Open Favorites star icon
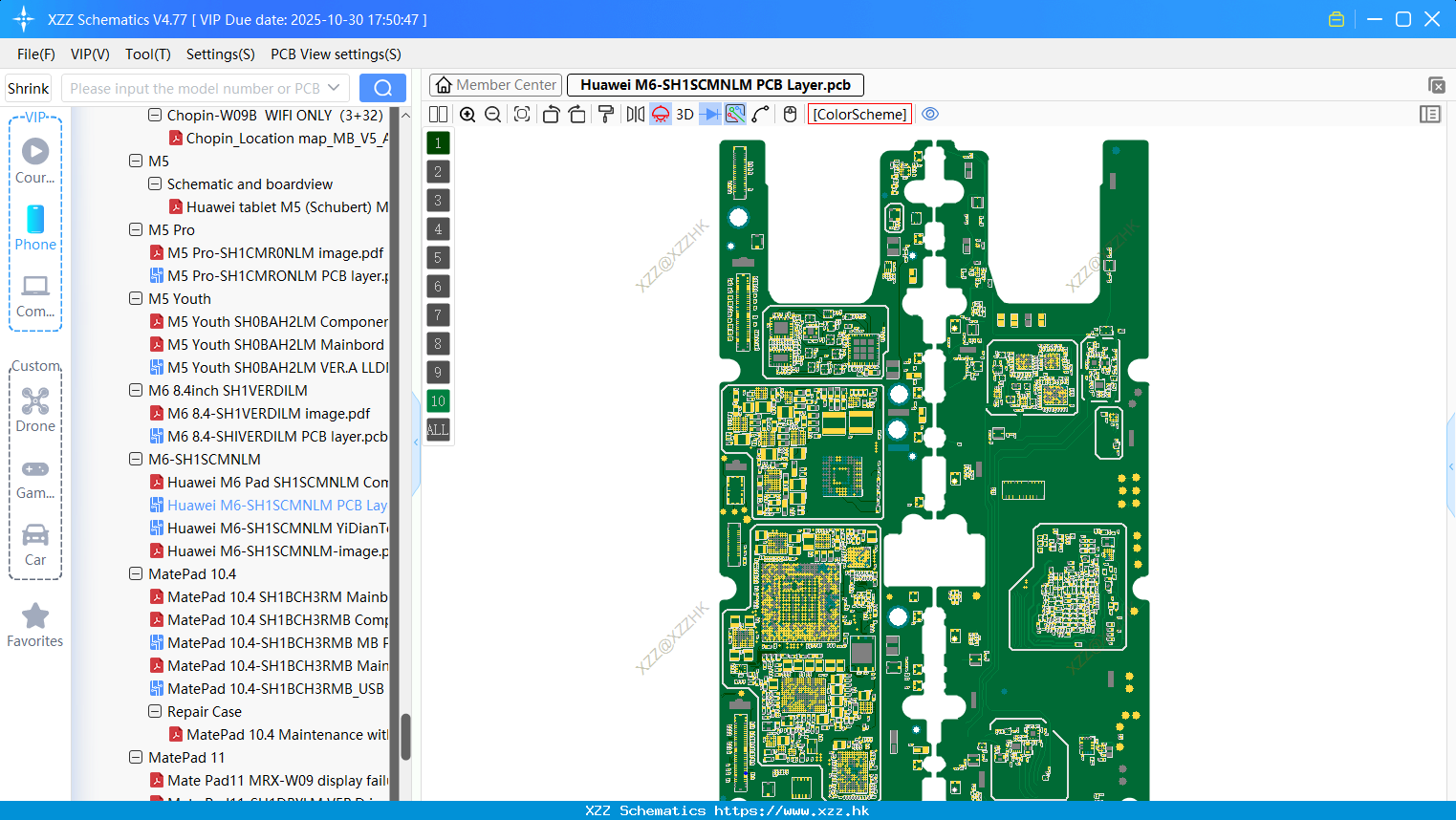The width and height of the screenshot is (1456, 820). (x=35, y=625)
